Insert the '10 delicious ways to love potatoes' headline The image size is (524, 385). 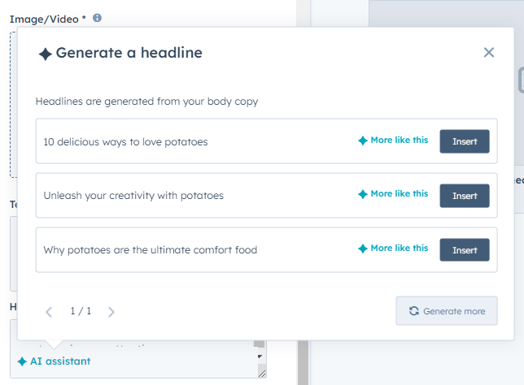(465, 141)
